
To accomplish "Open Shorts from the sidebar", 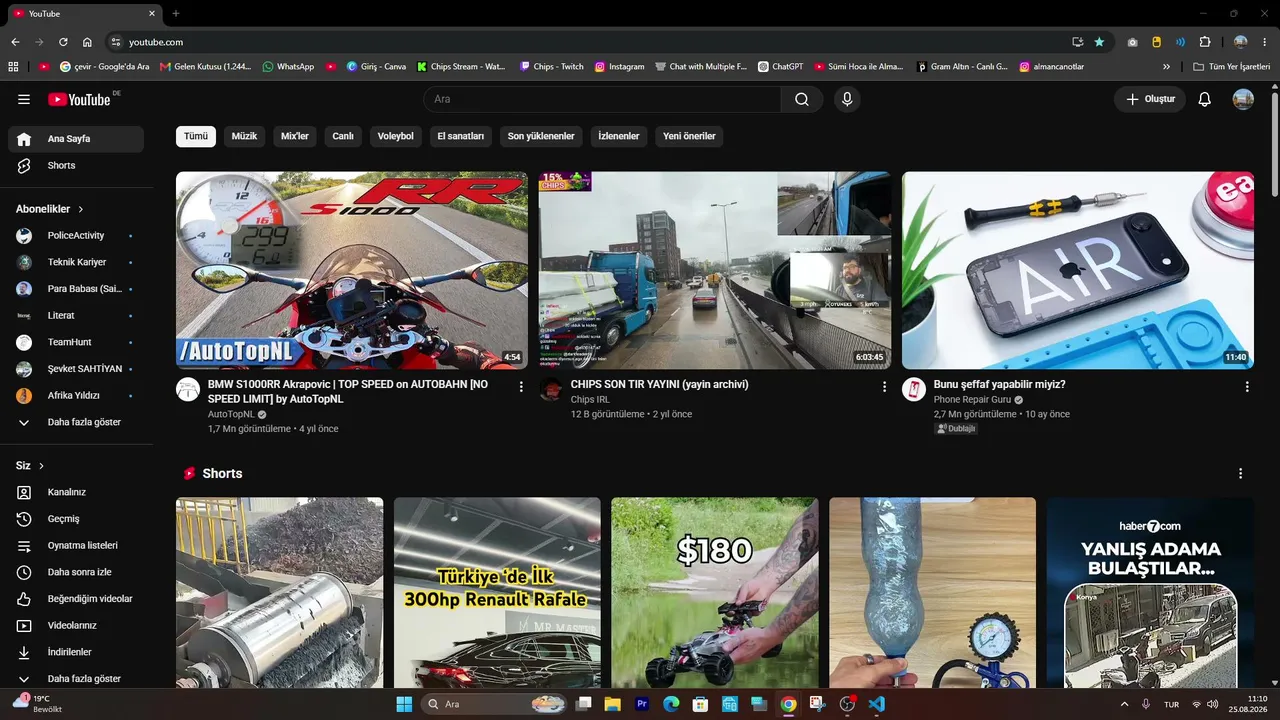I will coord(76,166).
